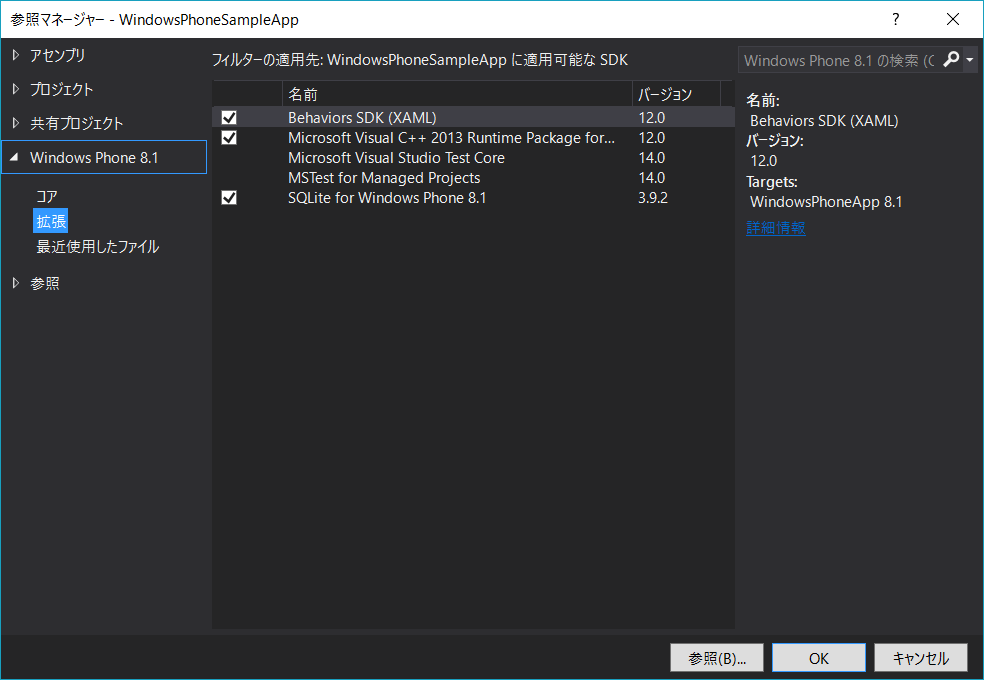Viewport: 984px width, 680px height.
Task: Select Behaviors SDK (XAML) row name
Action: coord(362,117)
